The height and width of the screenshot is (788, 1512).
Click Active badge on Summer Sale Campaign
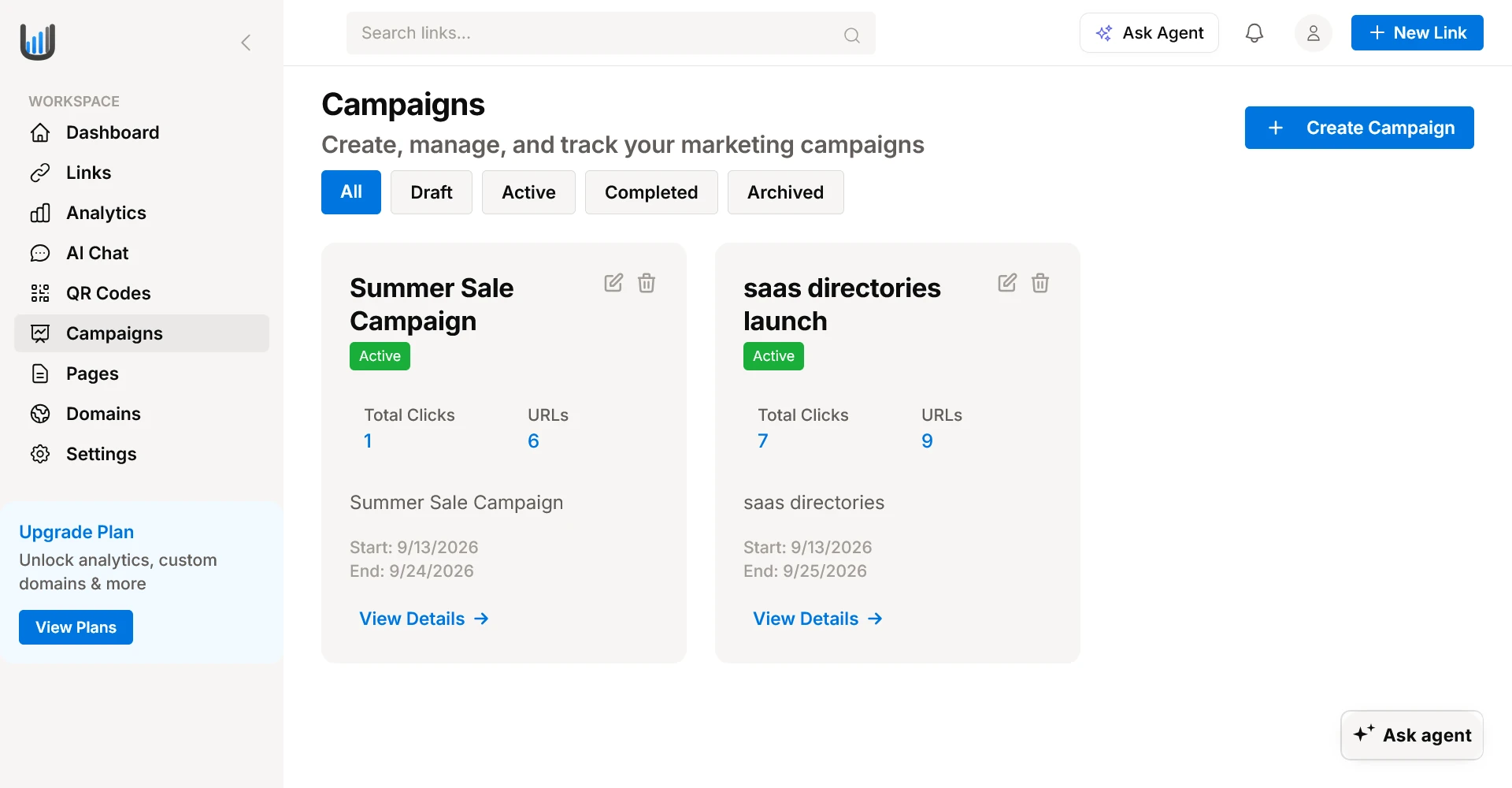380,356
